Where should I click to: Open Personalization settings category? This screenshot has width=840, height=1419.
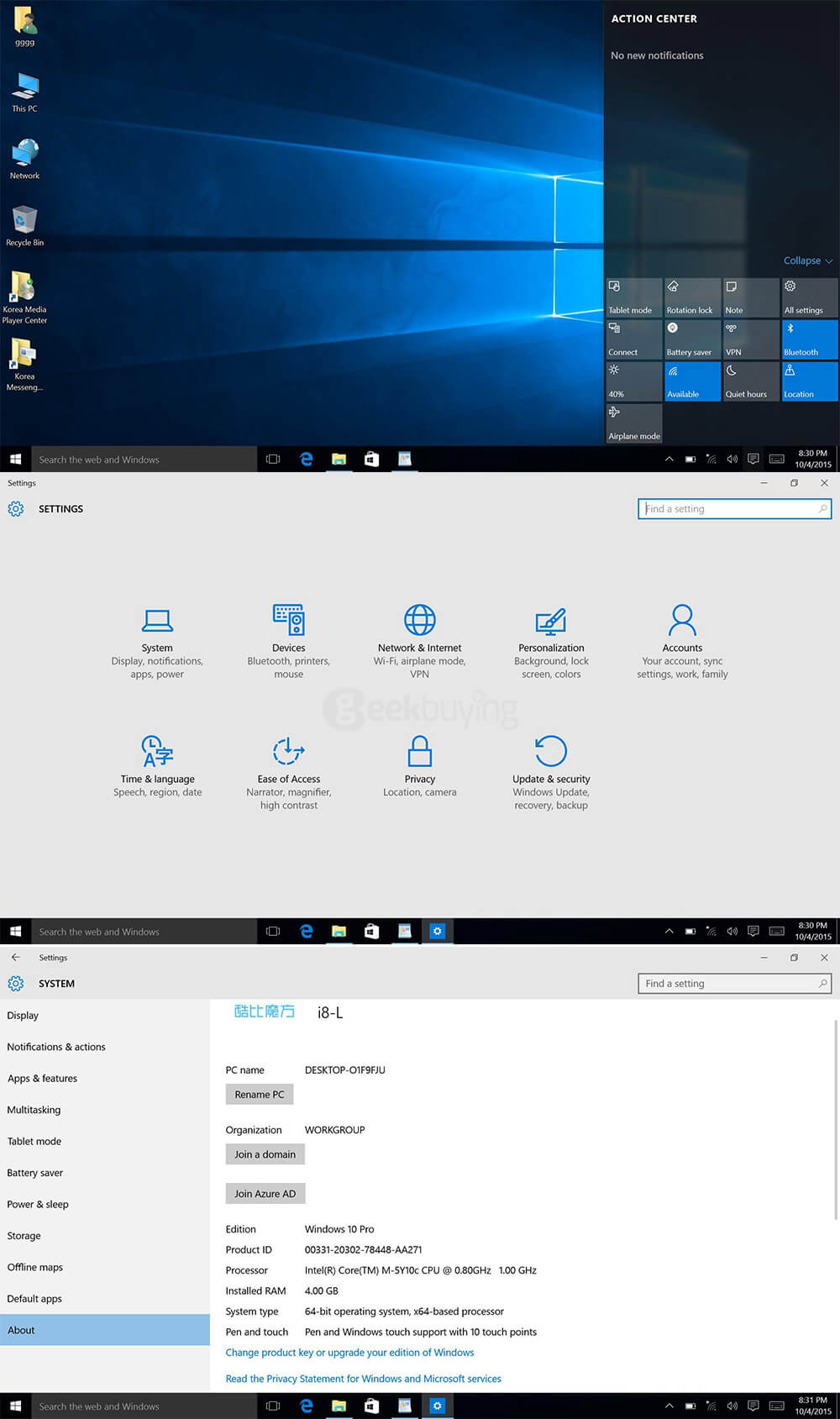click(551, 642)
